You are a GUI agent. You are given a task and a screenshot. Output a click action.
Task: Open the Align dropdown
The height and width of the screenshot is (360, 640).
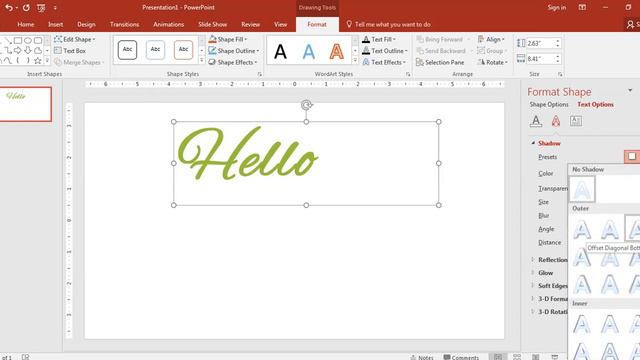pos(491,39)
